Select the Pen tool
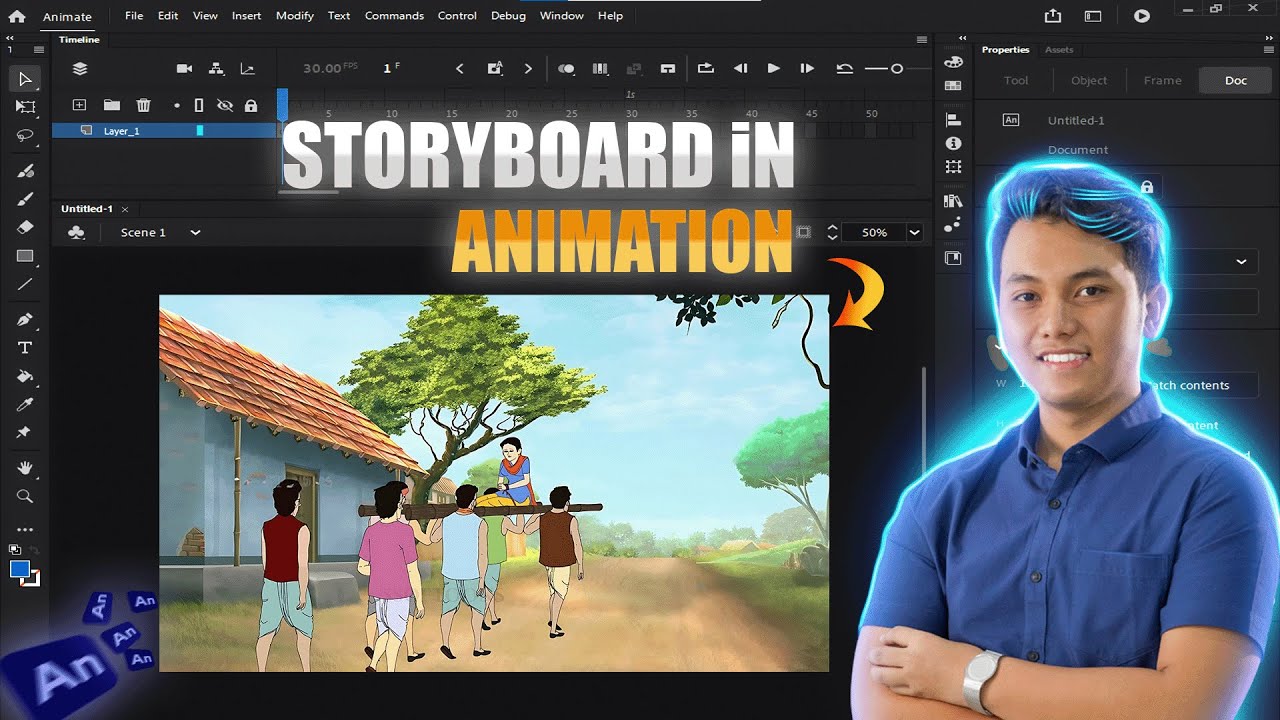 (25, 320)
